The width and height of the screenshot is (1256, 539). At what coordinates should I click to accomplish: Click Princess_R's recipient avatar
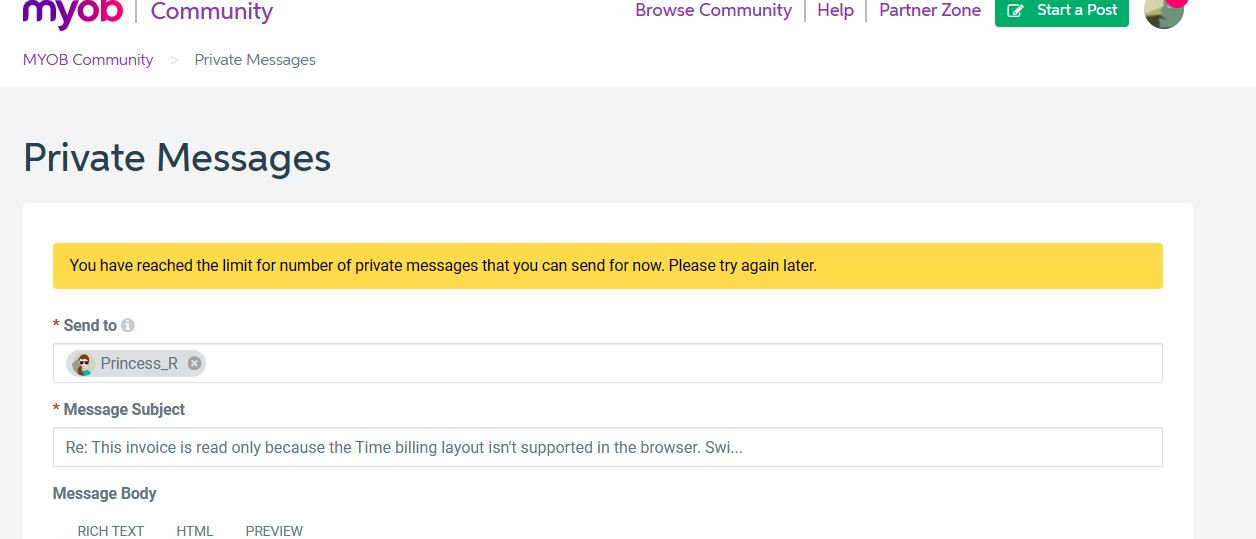tap(83, 364)
